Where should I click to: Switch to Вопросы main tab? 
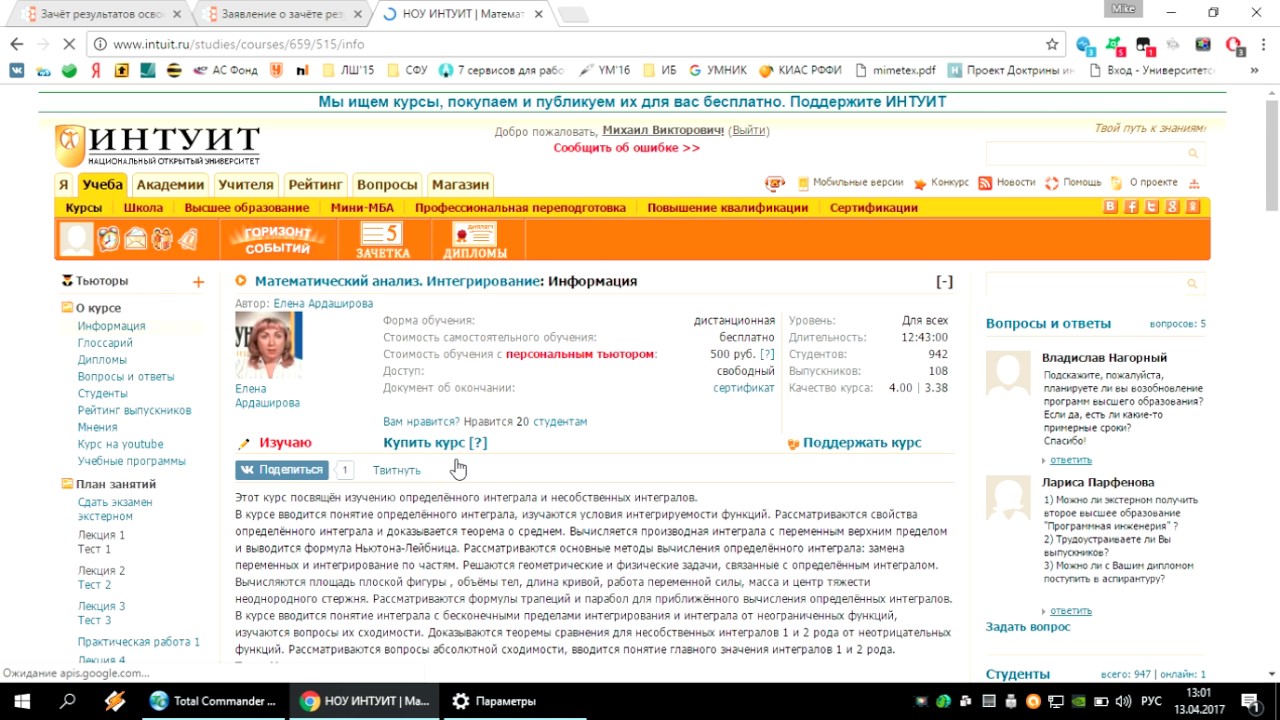click(x=387, y=184)
